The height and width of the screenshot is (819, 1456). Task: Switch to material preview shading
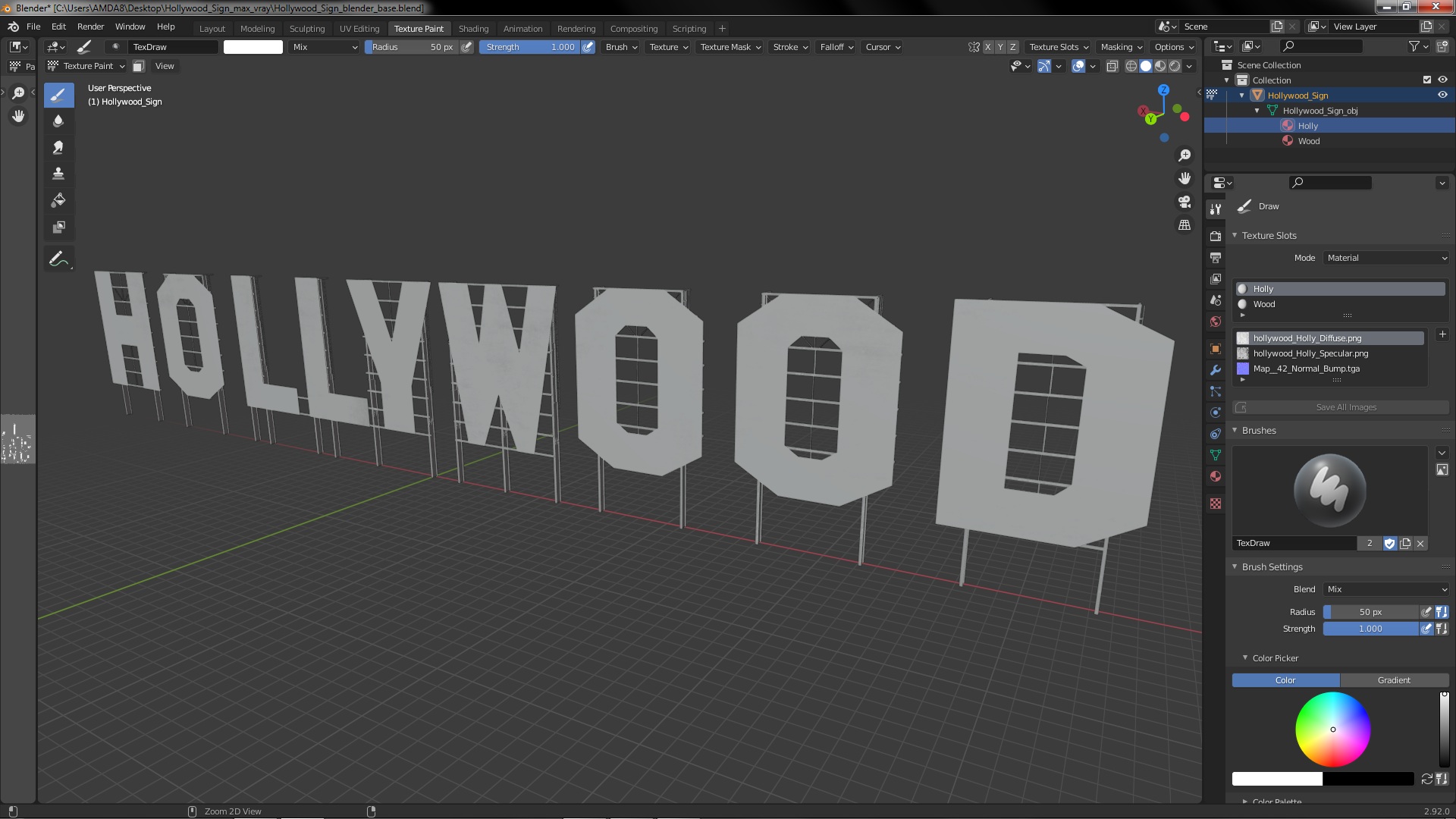pyautogui.click(x=1160, y=66)
